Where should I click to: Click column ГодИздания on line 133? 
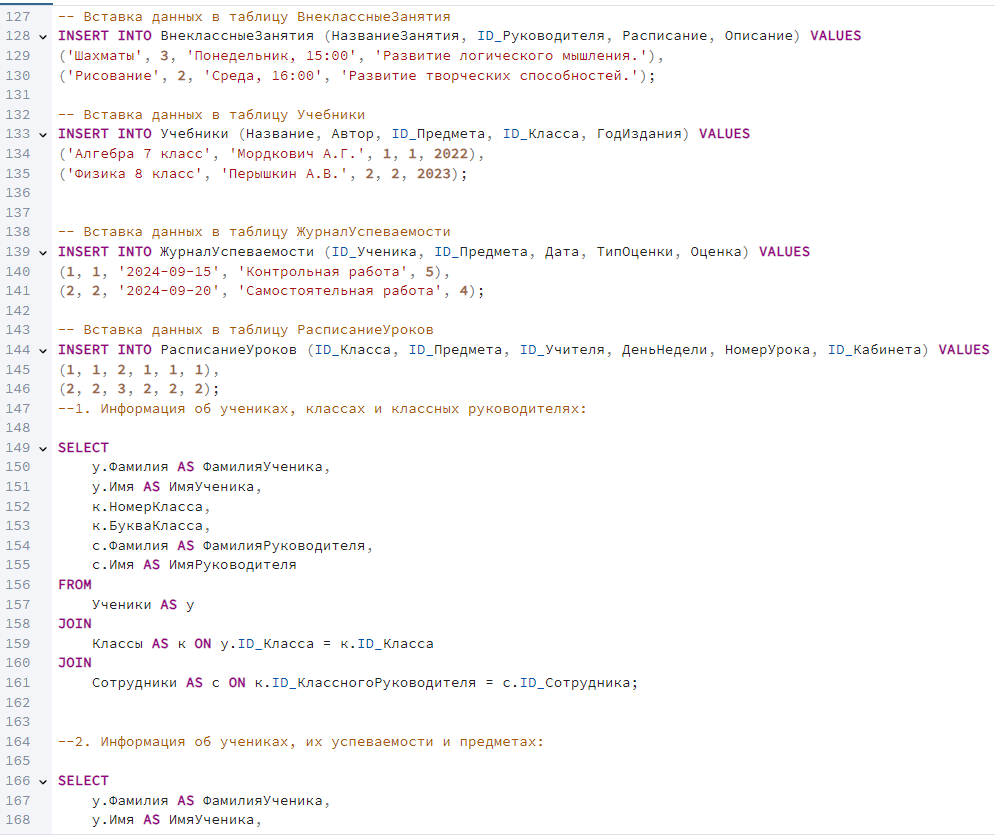pyautogui.click(x=639, y=134)
